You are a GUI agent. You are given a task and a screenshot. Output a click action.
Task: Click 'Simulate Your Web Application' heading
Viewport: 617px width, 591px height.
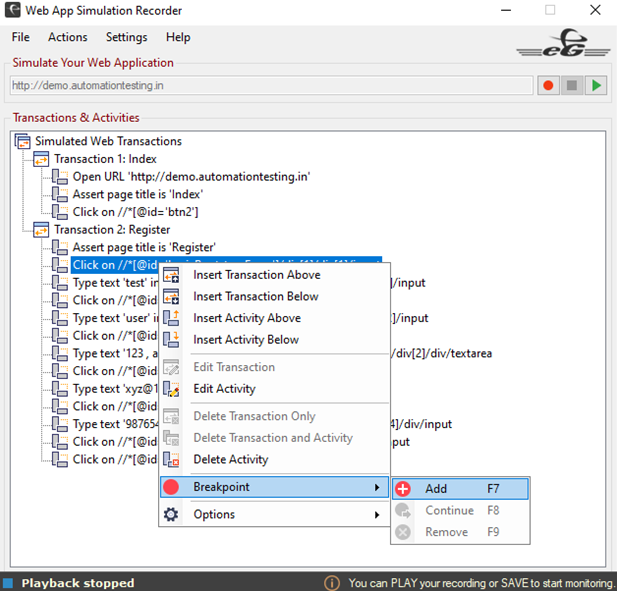tap(93, 63)
